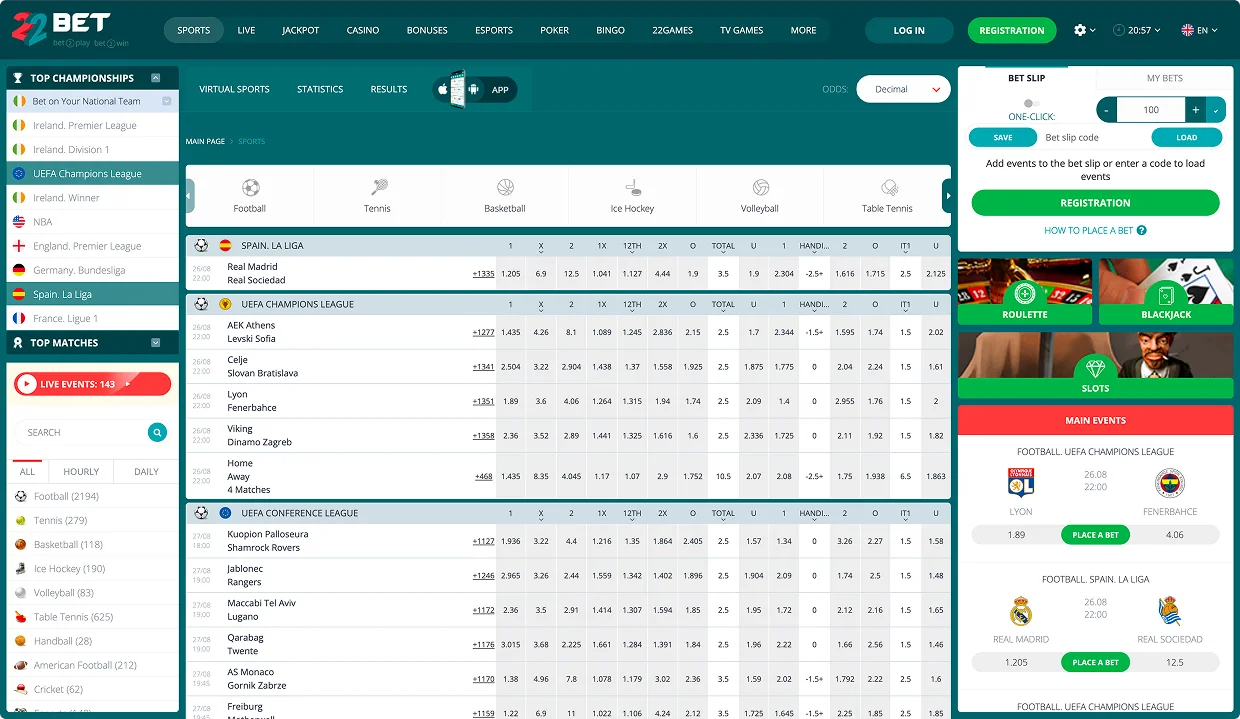The image size is (1240, 719).
Task: Expand +1351 markets for Lyon Fenerbahce
Action: click(483, 401)
